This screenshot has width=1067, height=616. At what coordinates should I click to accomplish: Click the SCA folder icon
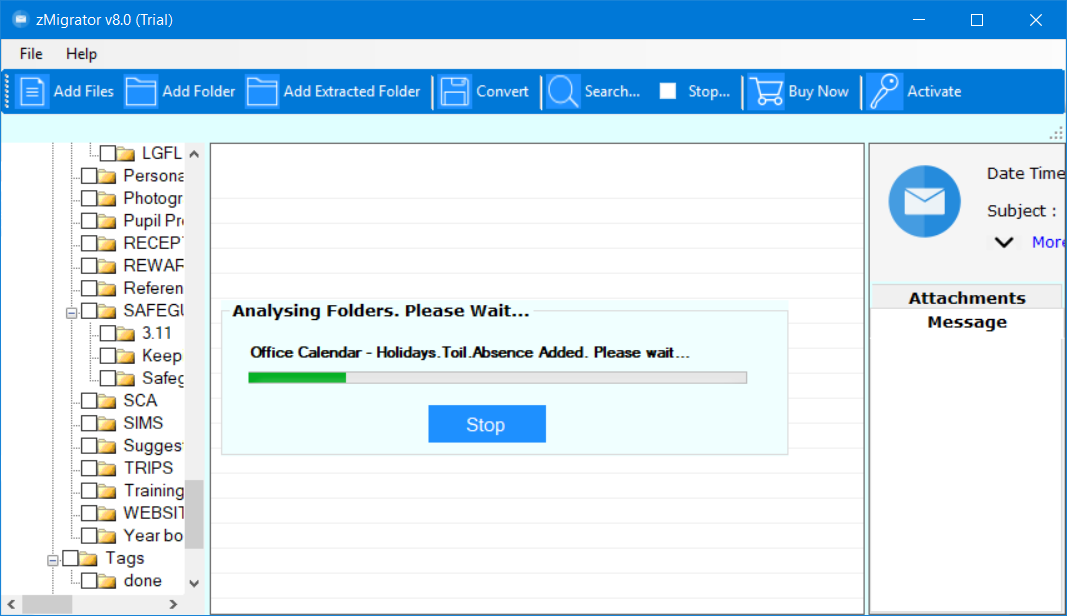point(107,401)
